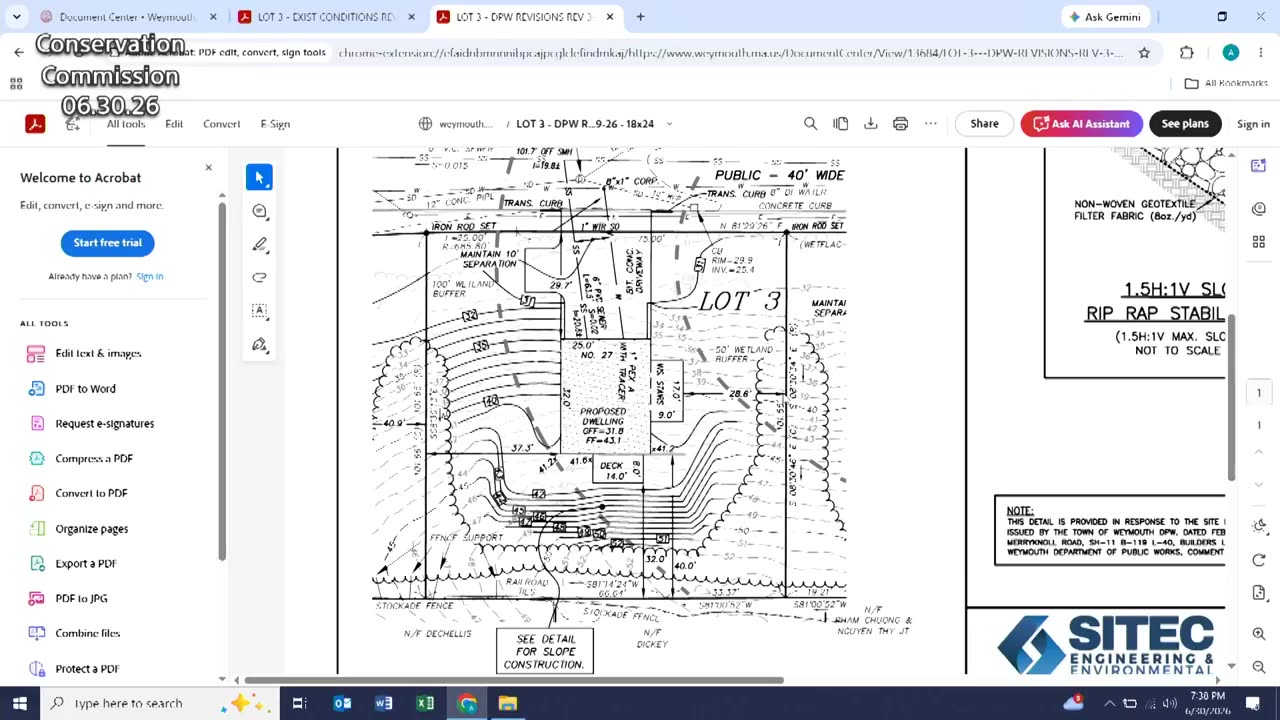The image size is (1280, 720).
Task: Choose the Add comment tool
Action: (x=259, y=211)
